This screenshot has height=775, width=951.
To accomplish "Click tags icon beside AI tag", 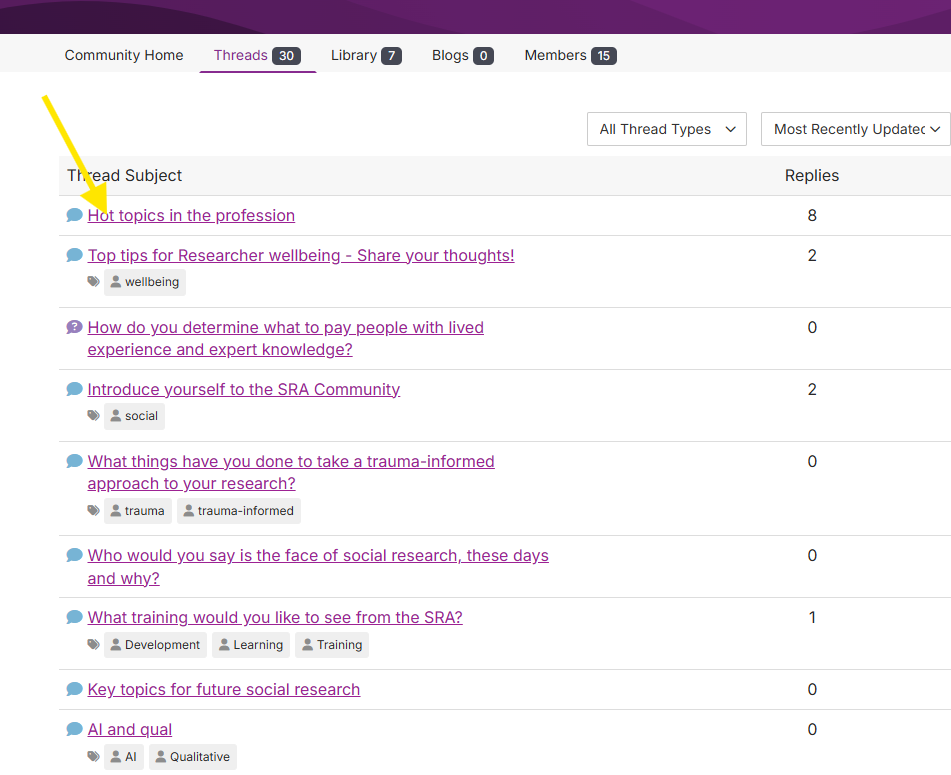I will [93, 756].
